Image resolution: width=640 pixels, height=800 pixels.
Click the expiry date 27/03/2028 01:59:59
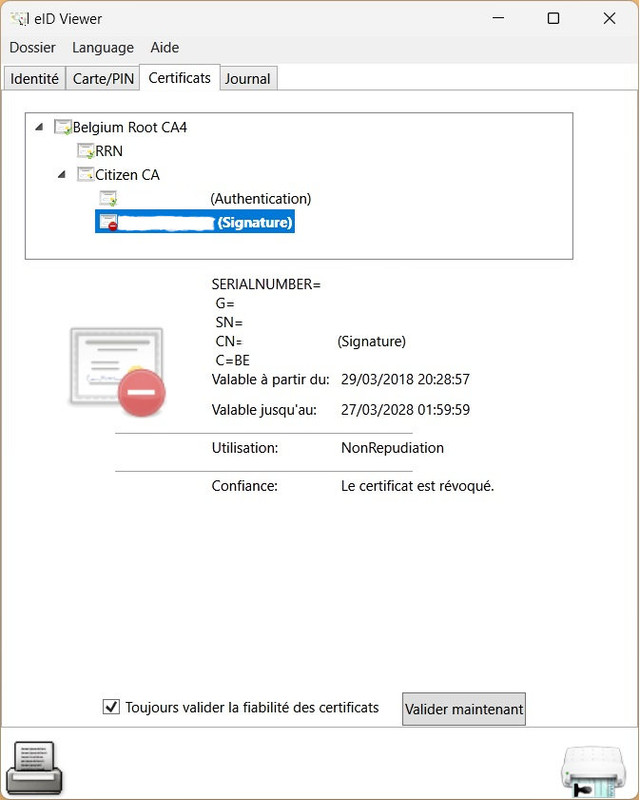pos(405,410)
